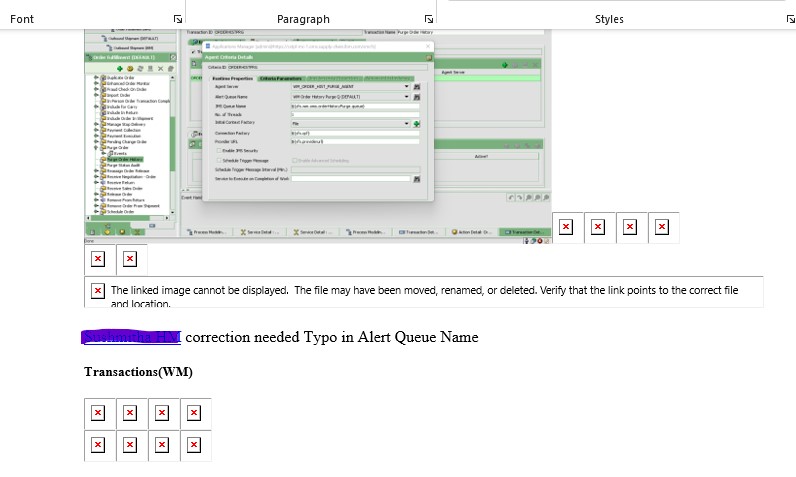Close the Applications Manager dialog in screenshot
796x477 pixels.
tap(428, 46)
